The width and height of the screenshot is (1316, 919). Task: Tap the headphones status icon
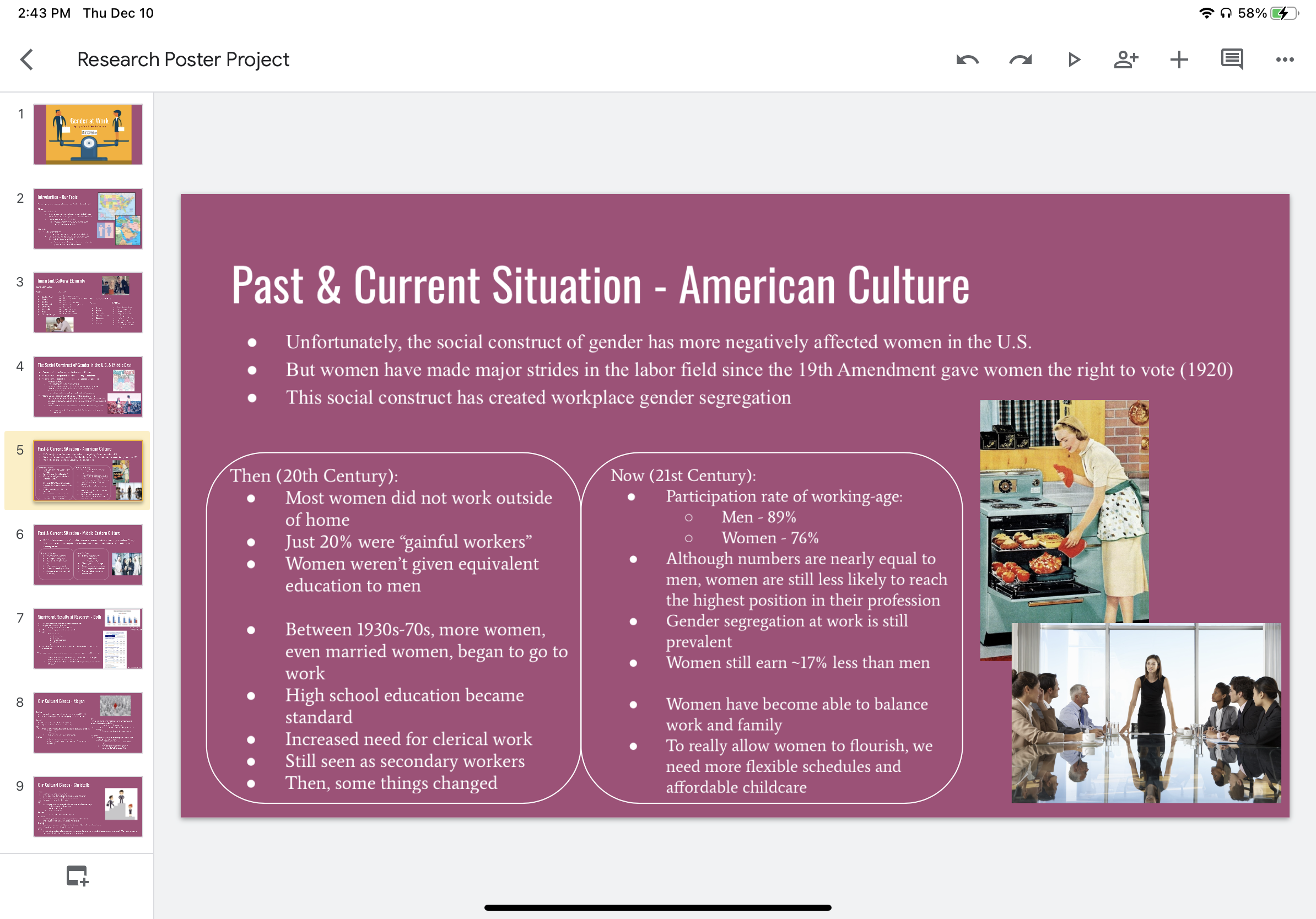pyautogui.click(x=1226, y=13)
